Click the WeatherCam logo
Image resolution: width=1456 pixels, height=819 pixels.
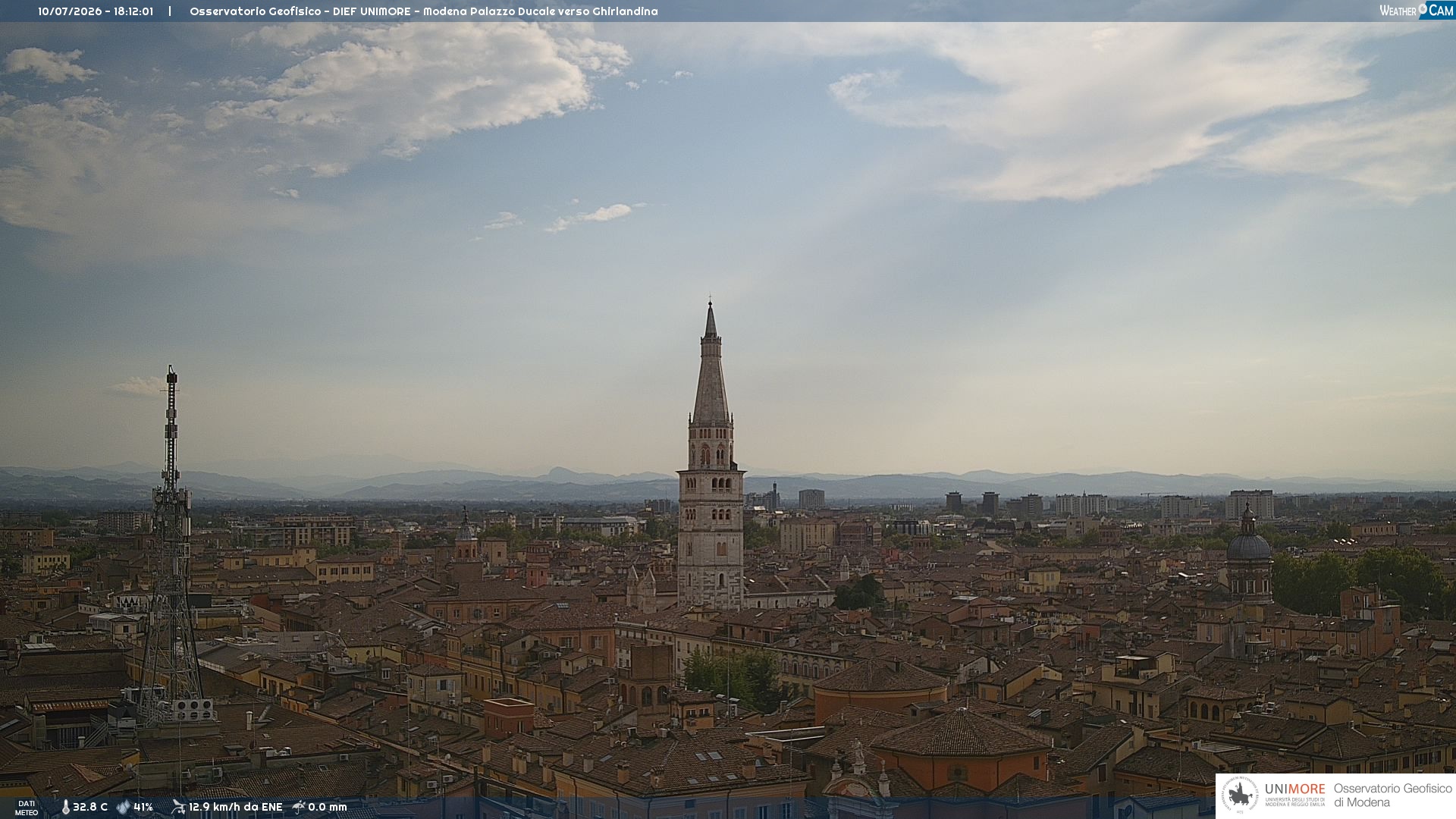coord(1417,11)
